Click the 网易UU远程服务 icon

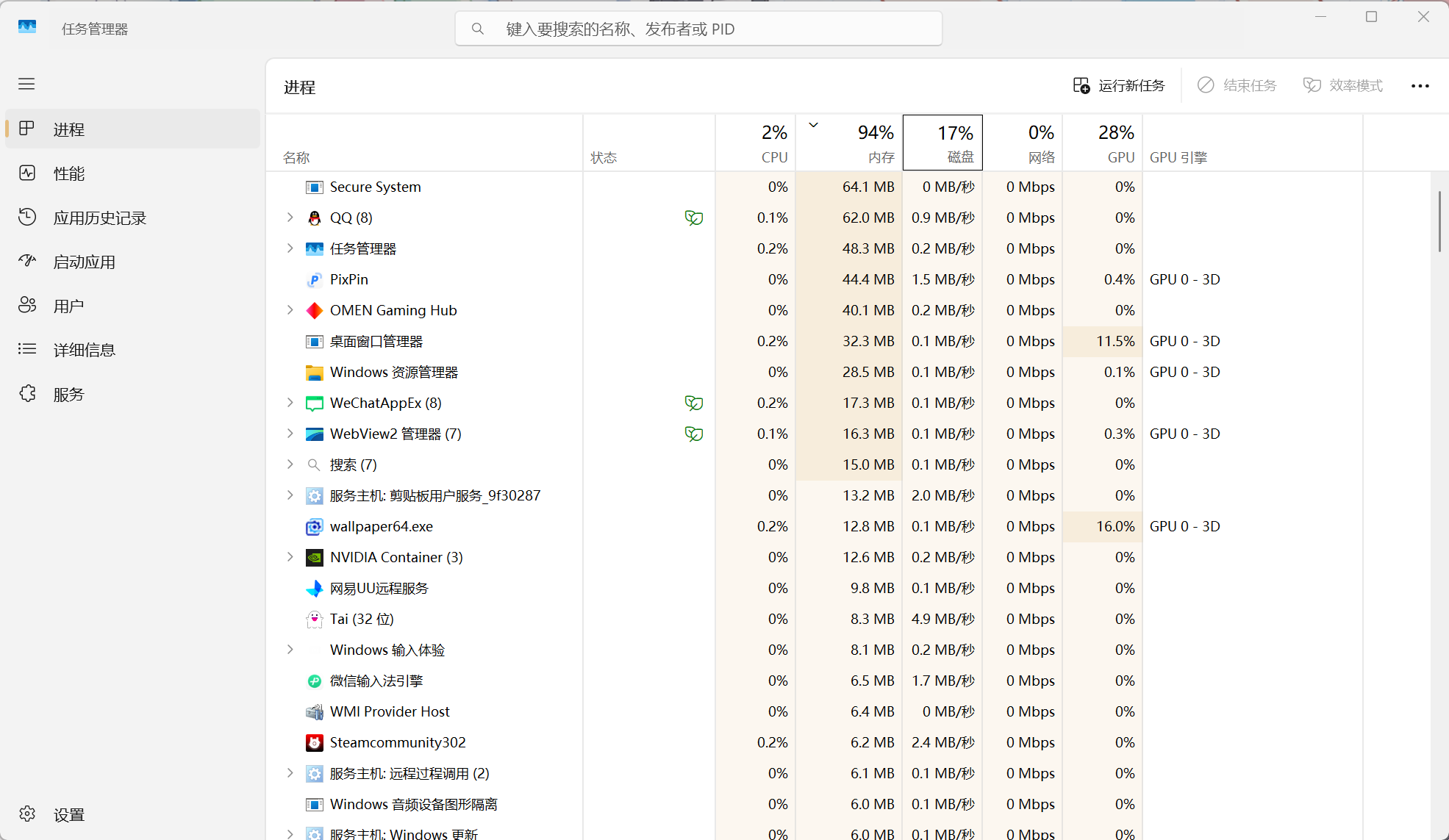click(x=315, y=589)
